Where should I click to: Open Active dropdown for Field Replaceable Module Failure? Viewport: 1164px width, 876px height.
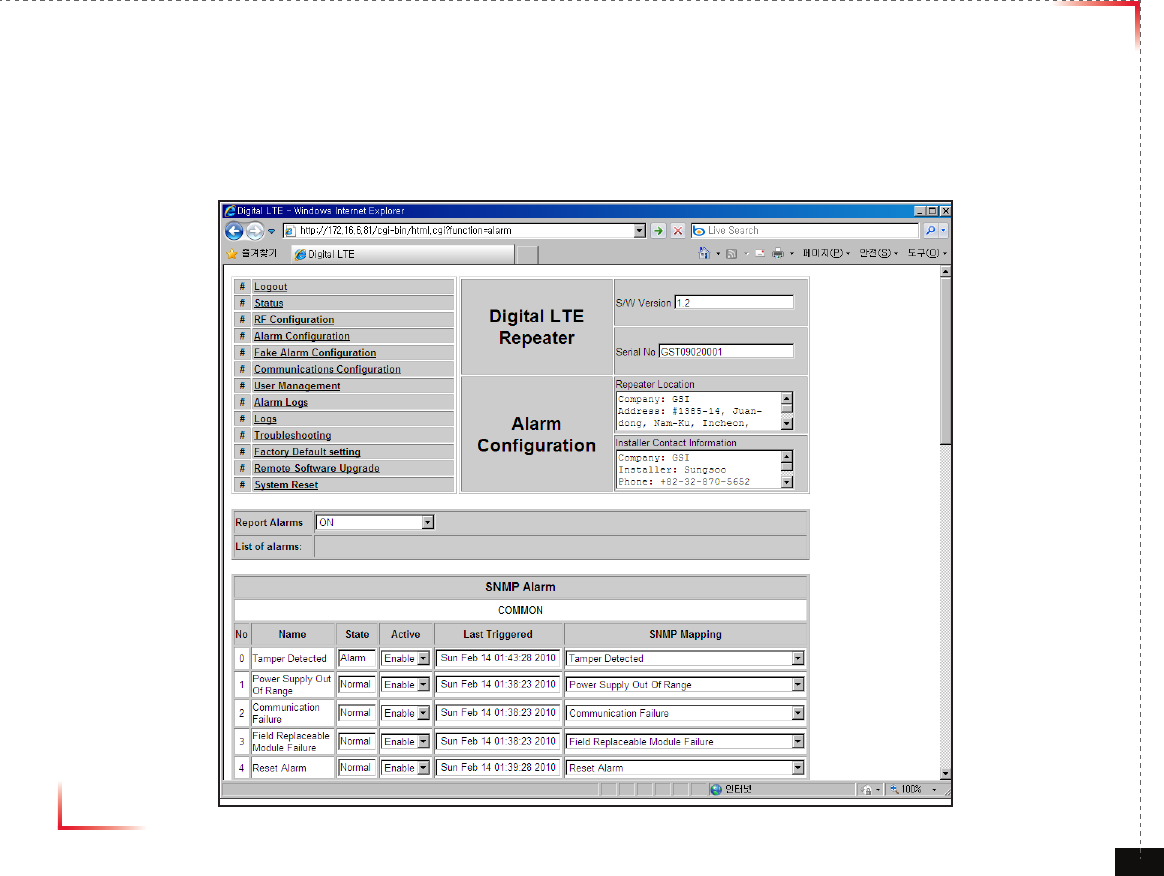[423, 742]
